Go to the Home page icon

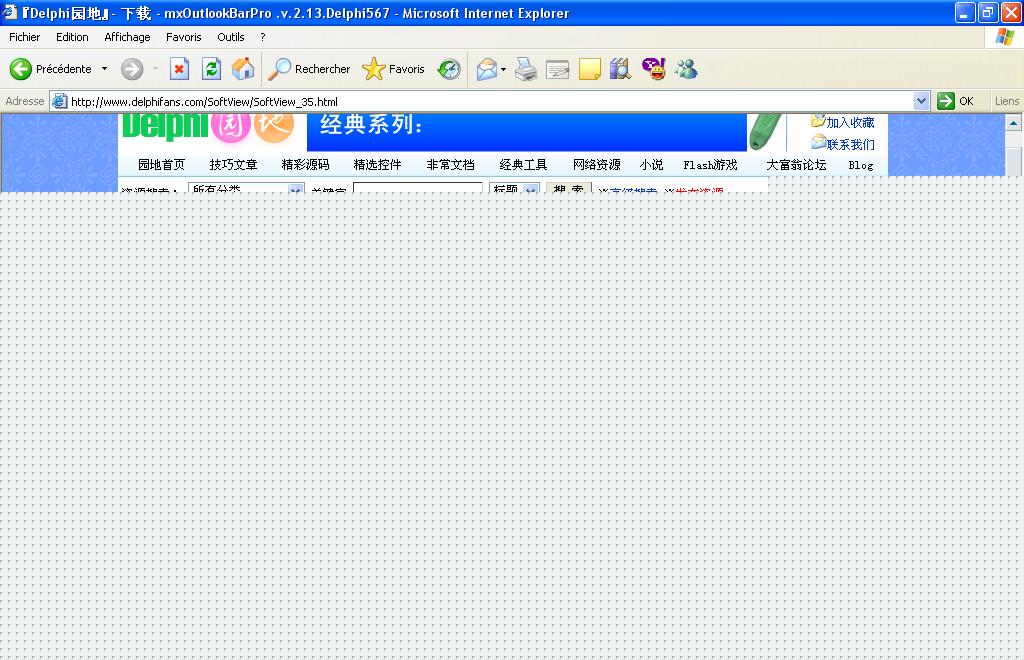pyautogui.click(x=243, y=69)
